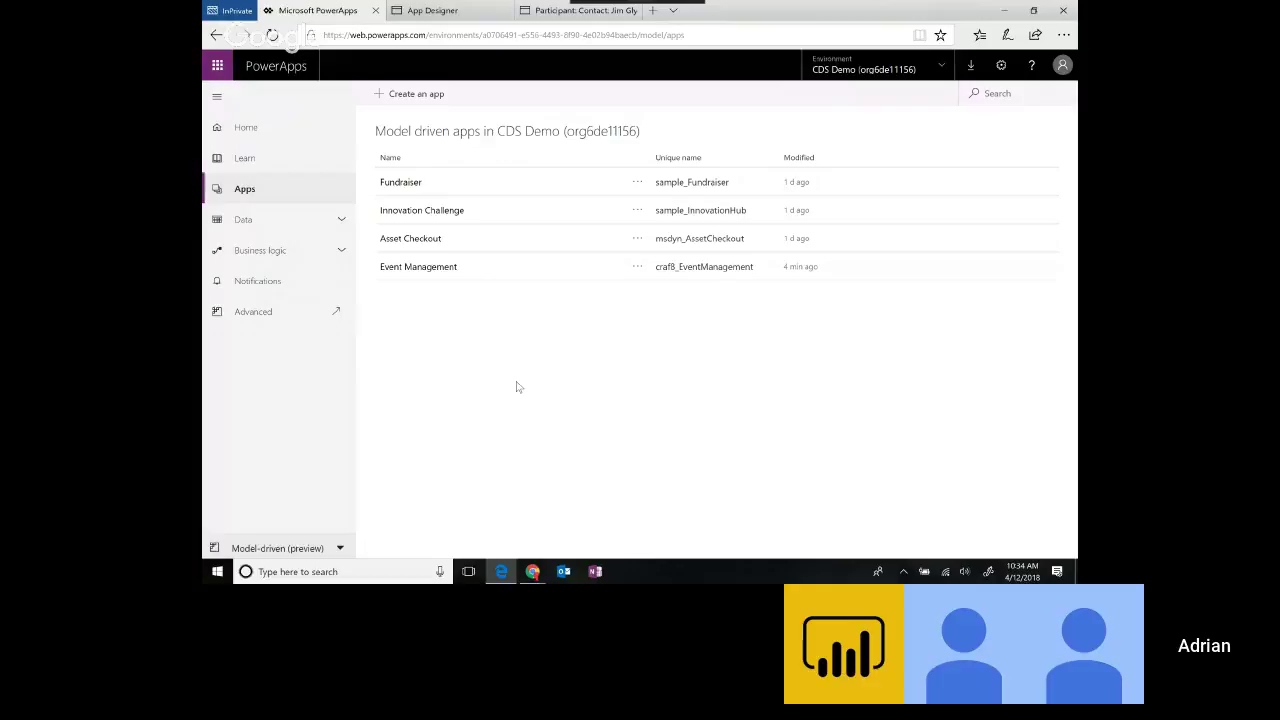Image resolution: width=1280 pixels, height=720 pixels.
Task: Open the Windows Start menu
Action: 217,572
